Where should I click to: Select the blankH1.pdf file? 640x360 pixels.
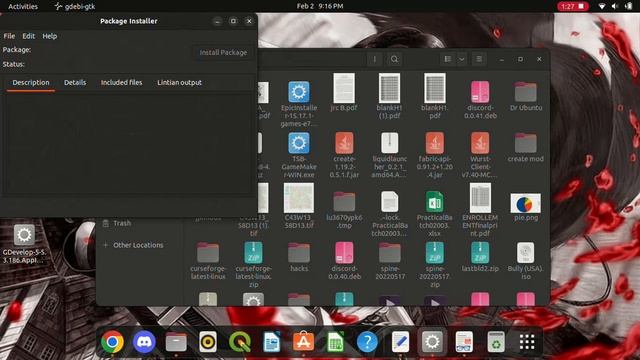tap(435, 96)
